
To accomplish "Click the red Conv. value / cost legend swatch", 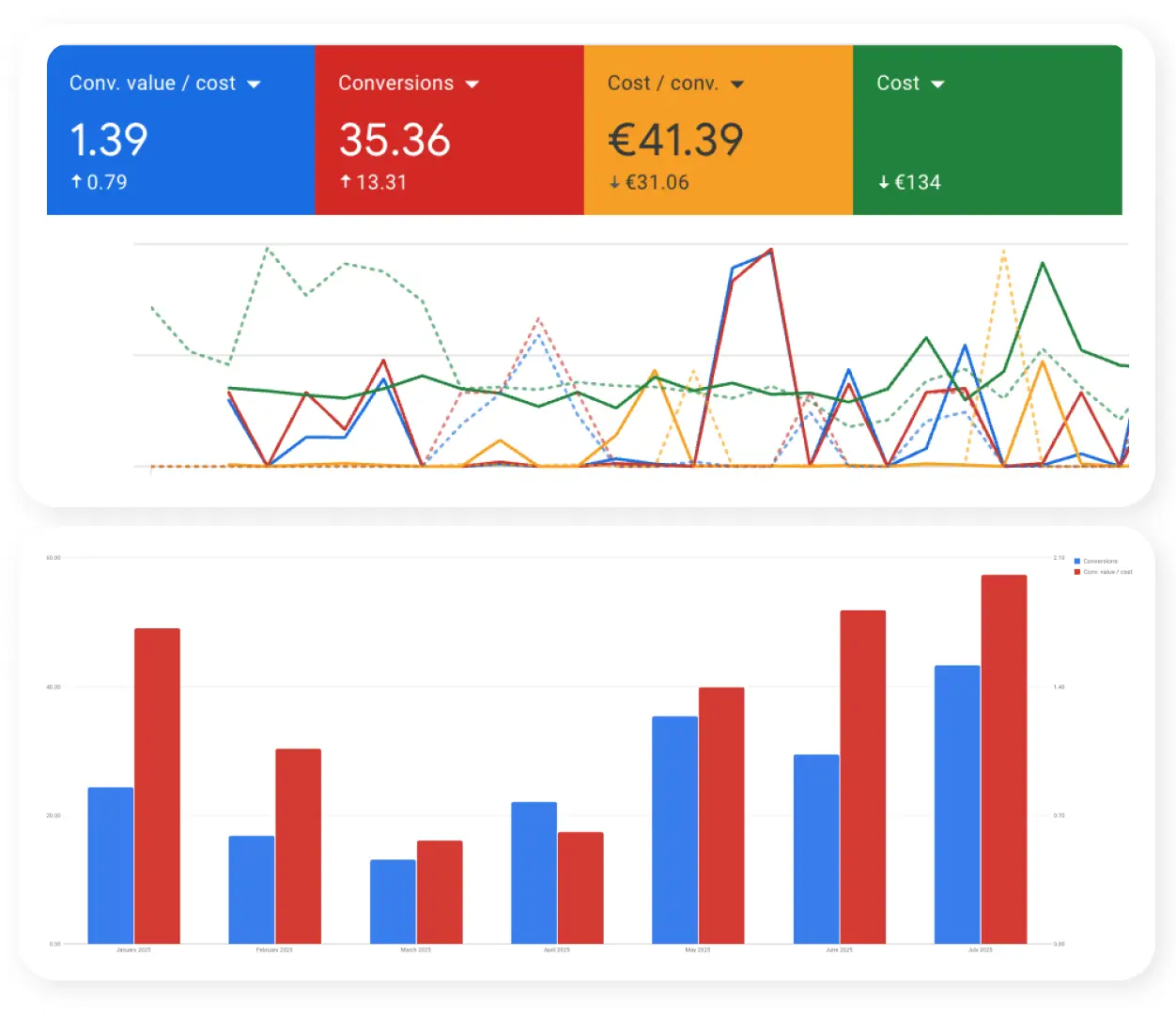I will click(x=1076, y=572).
